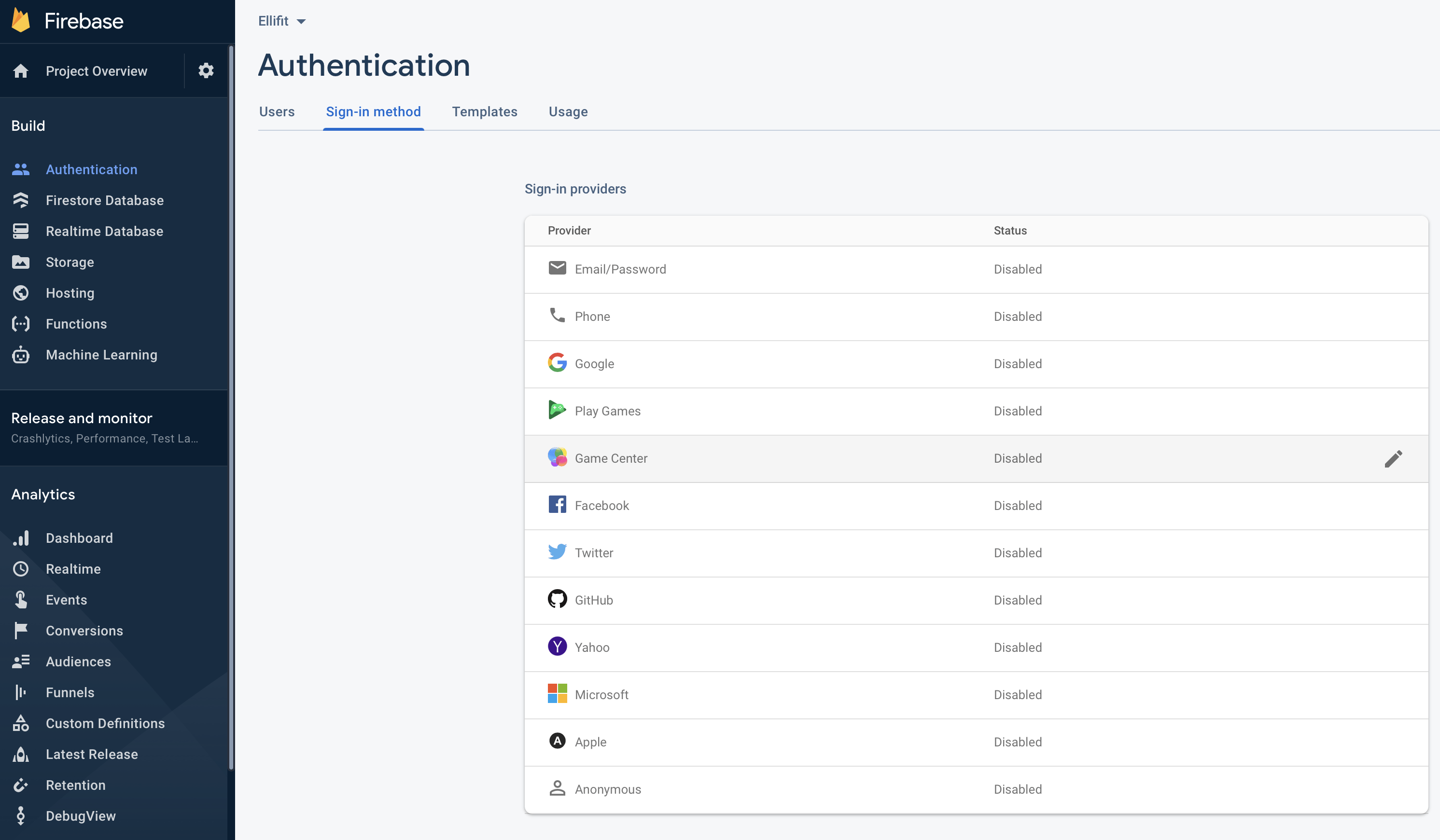
Task: Click the Apple provider logo
Action: (x=557, y=741)
